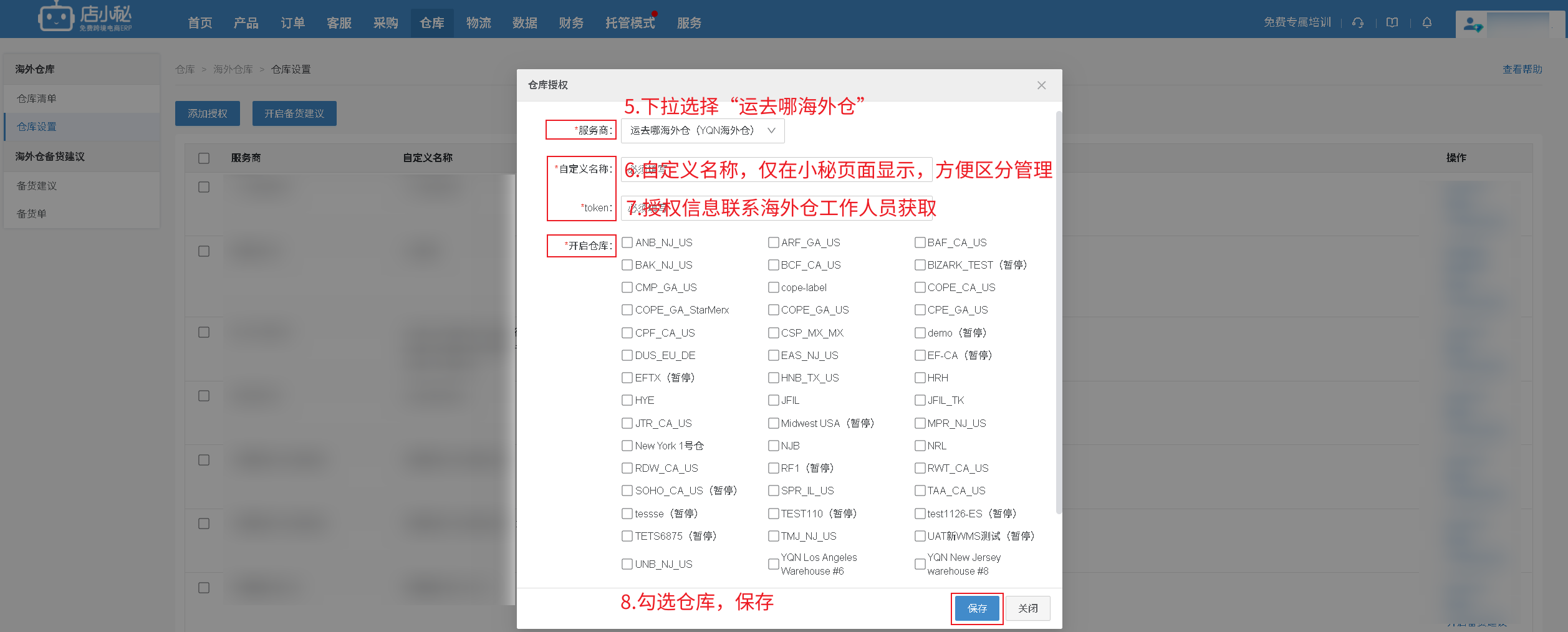Open the 托管模式 menu
The width and height of the screenshot is (1568, 632).
(630, 23)
